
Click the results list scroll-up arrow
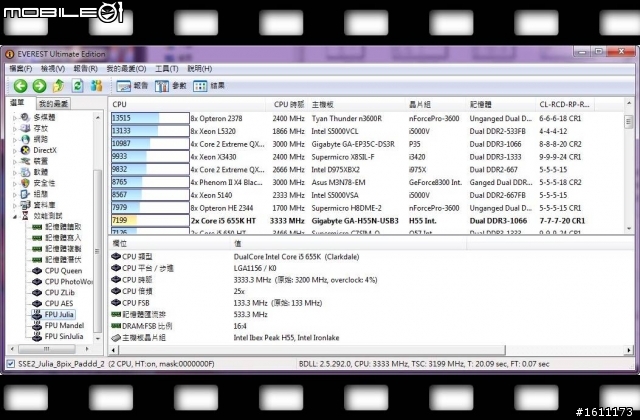click(x=629, y=103)
